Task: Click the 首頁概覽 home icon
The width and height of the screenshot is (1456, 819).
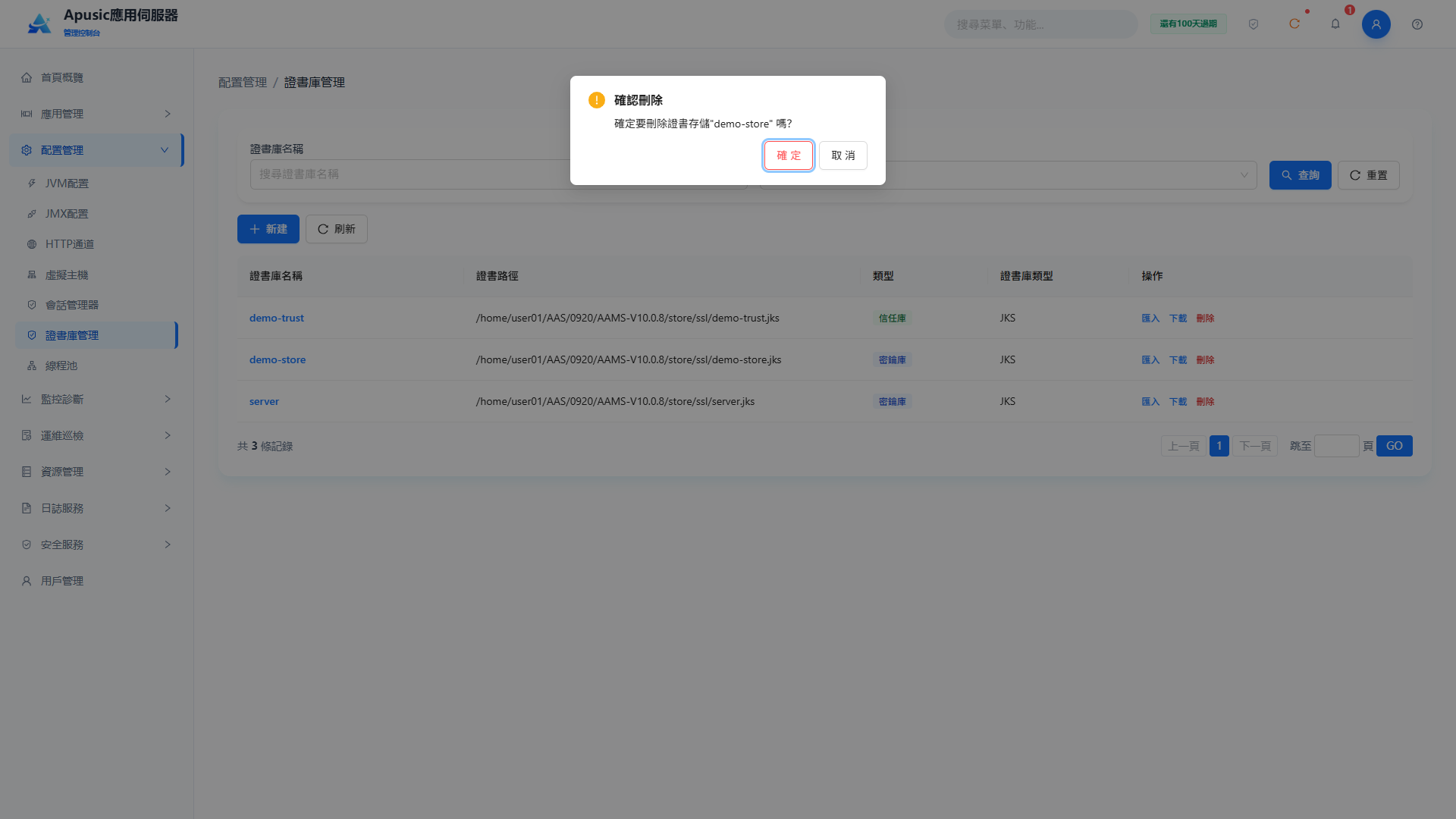Action: 27,77
